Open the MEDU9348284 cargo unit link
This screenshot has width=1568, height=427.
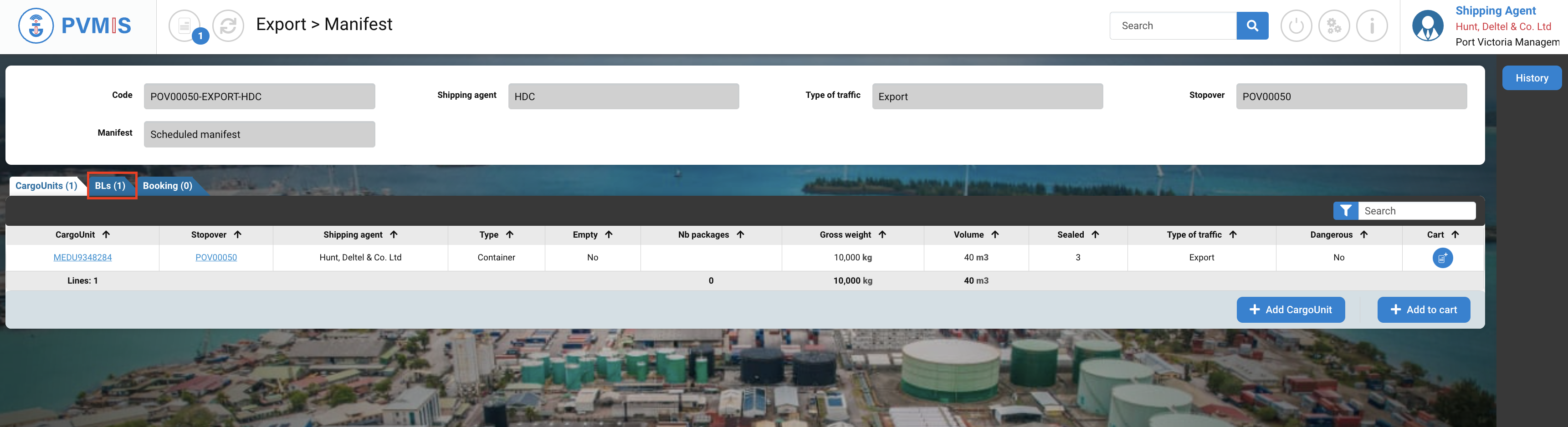click(83, 258)
